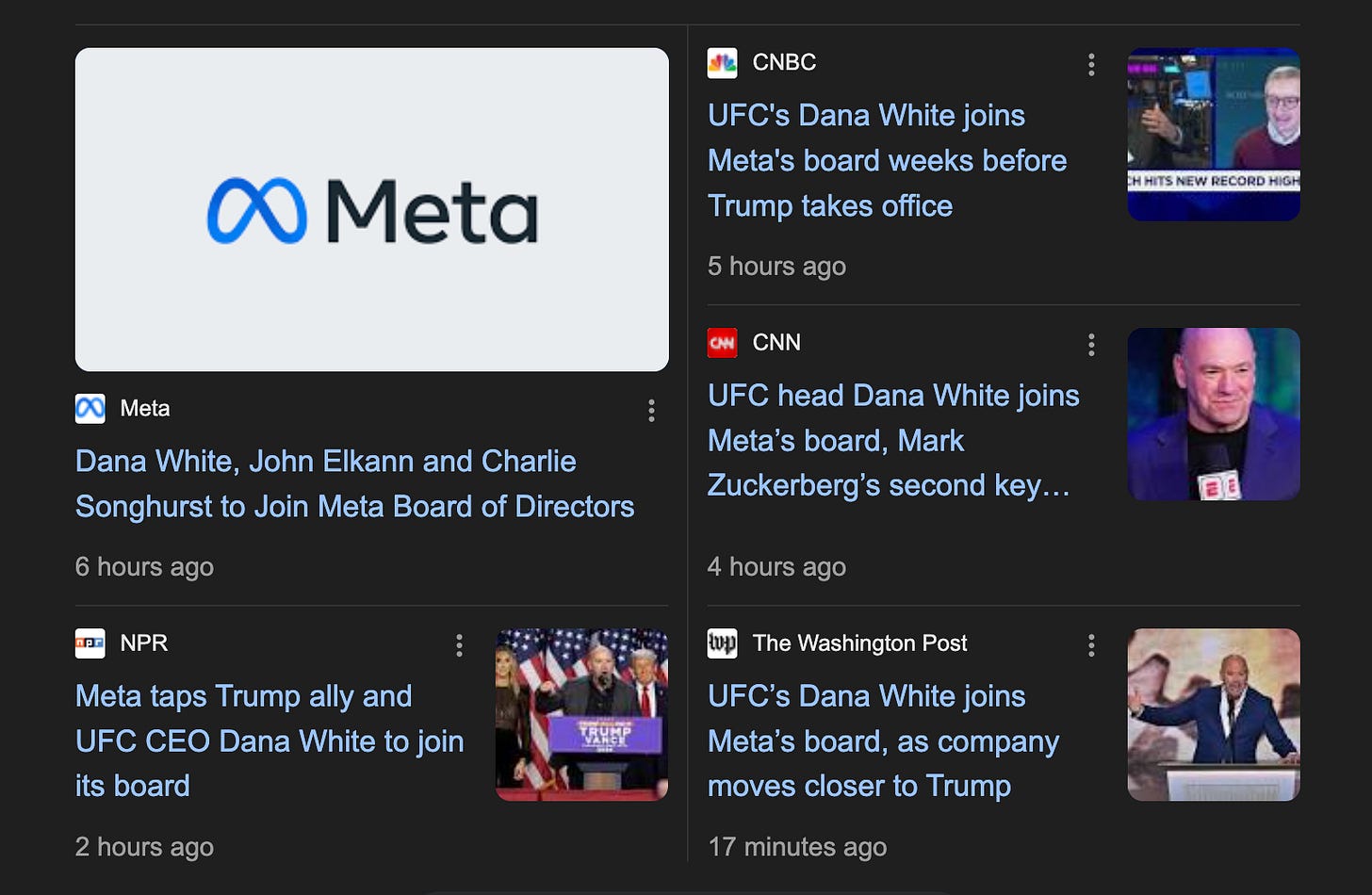Click the Meta favicon next to source name
The height and width of the screenshot is (895, 1372).
90,409
